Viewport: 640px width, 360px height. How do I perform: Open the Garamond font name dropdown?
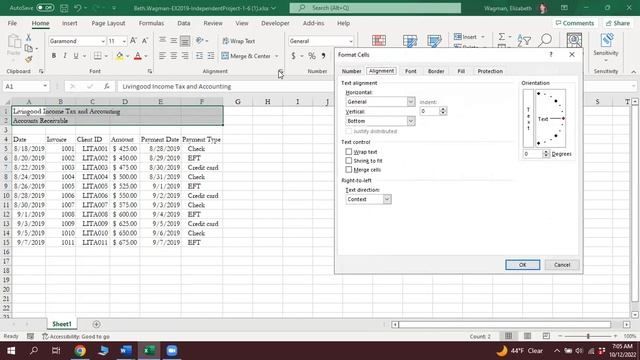[102, 41]
